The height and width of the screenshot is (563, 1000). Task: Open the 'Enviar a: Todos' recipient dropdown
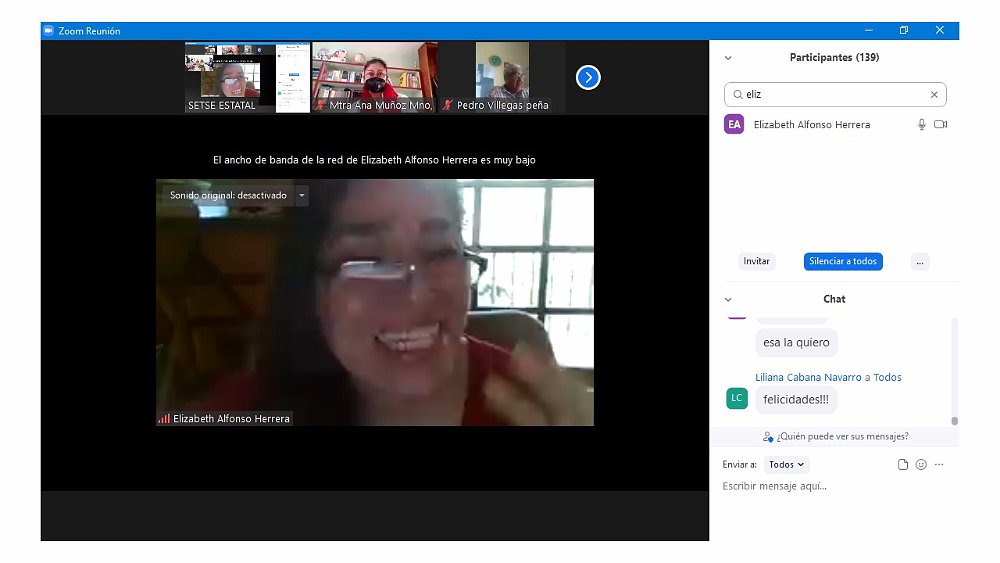pos(787,465)
